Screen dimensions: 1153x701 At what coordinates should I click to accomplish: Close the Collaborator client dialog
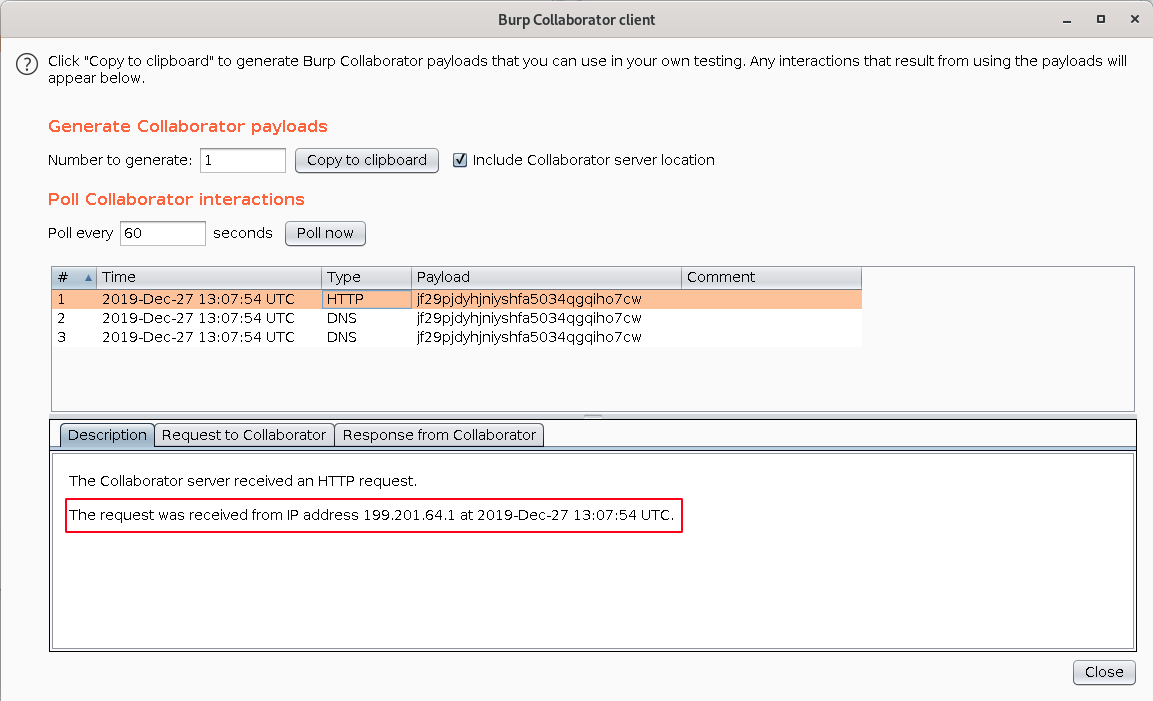click(x=1104, y=672)
